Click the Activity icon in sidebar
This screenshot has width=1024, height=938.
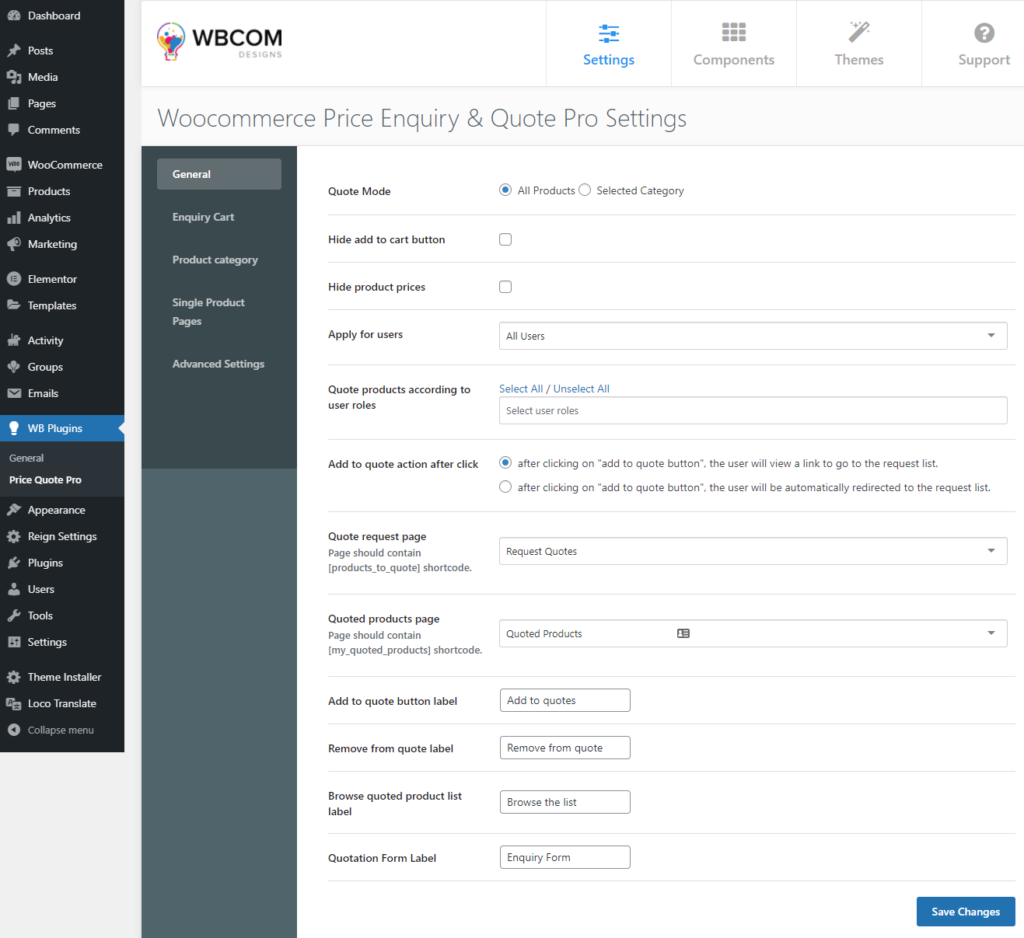coord(14,340)
